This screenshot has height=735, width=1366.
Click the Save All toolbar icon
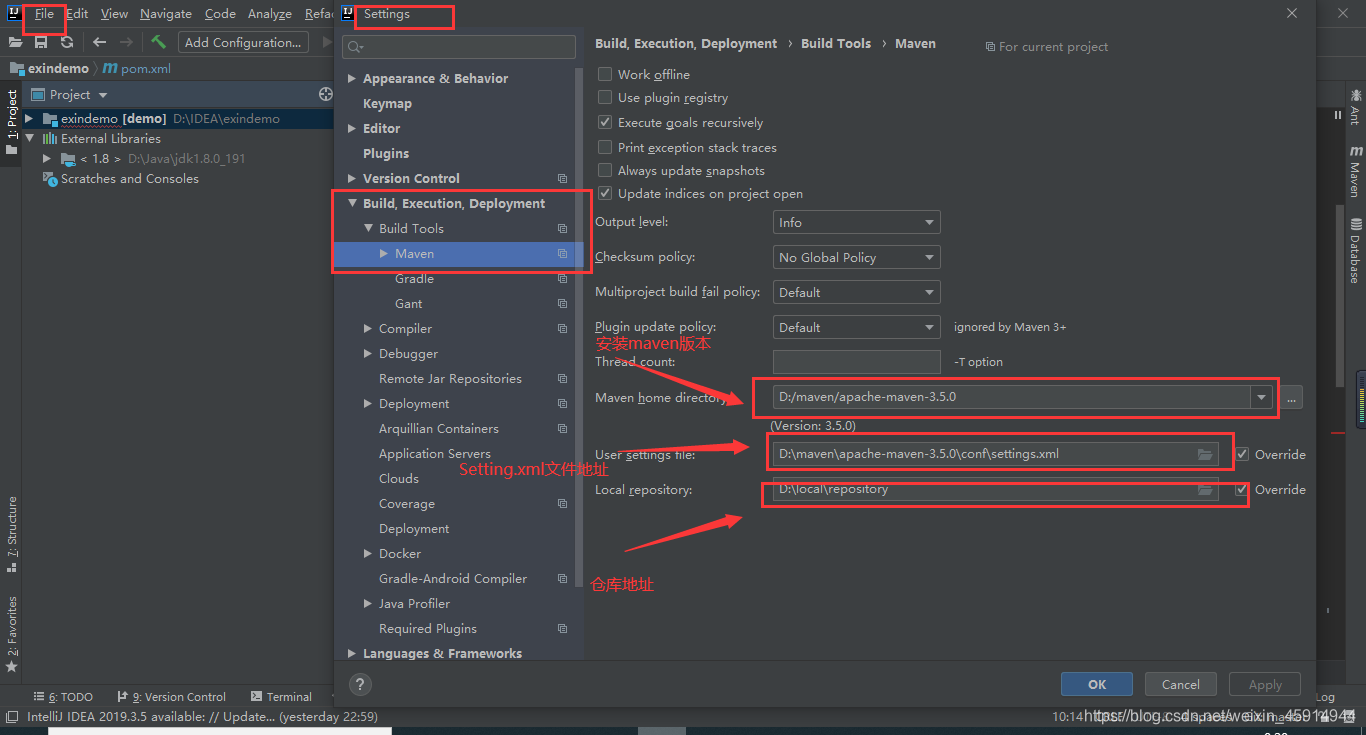point(41,42)
